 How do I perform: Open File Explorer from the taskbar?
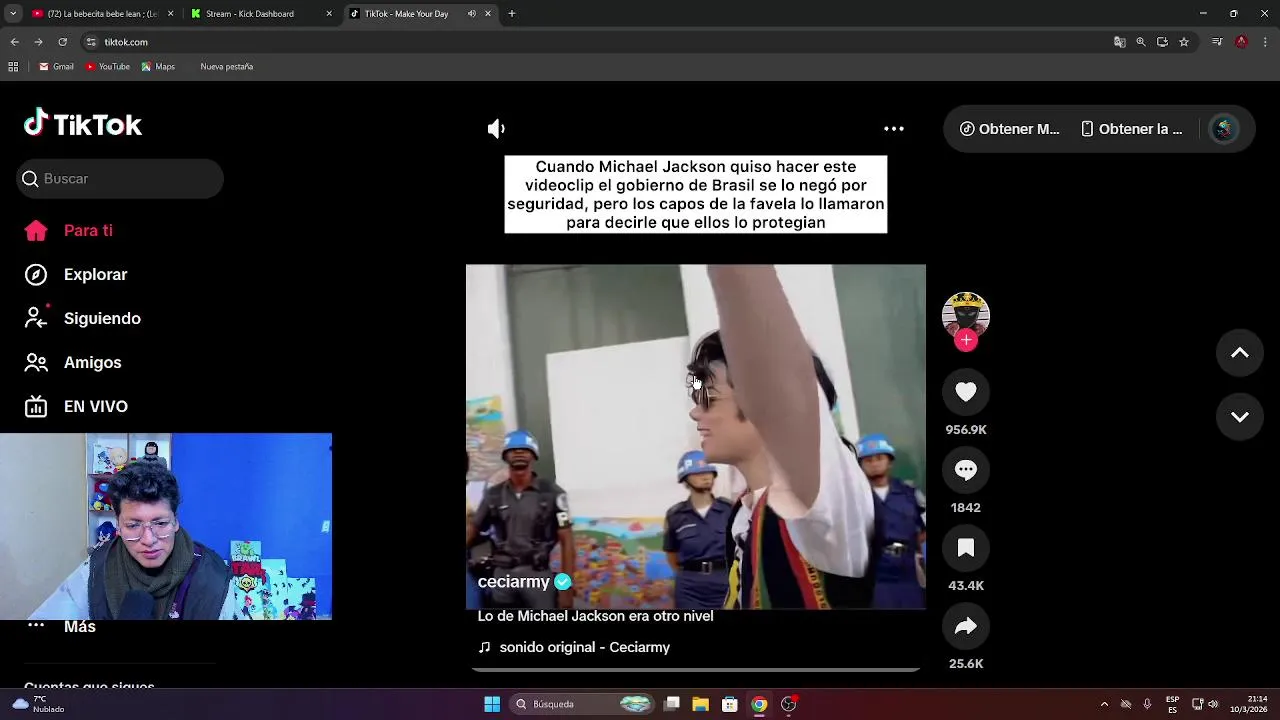pos(701,704)
